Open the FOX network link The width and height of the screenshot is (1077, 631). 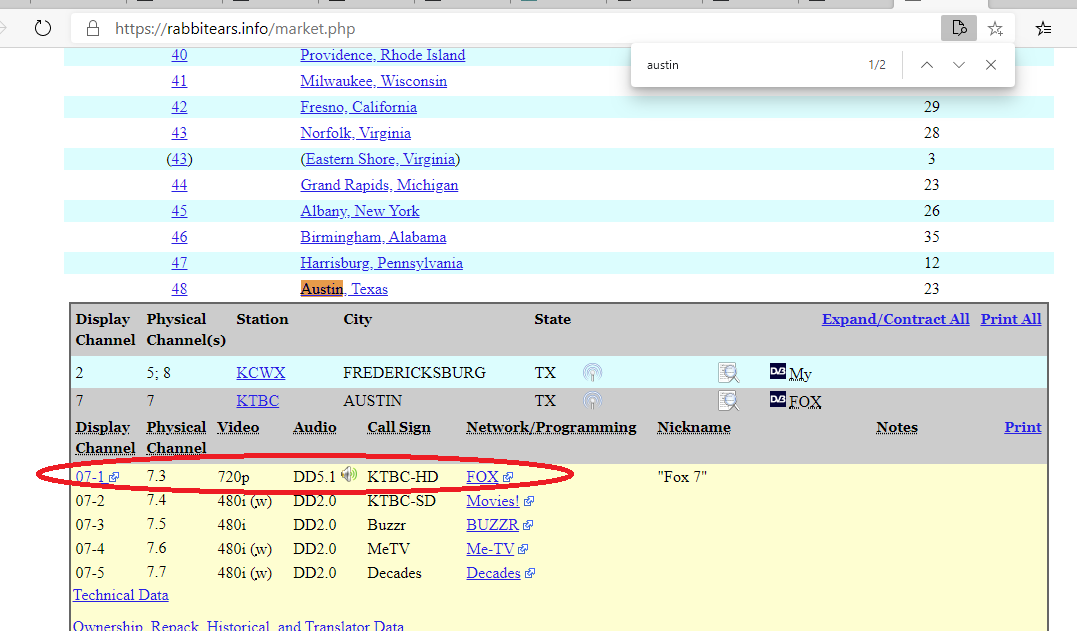tap(482, 477)
